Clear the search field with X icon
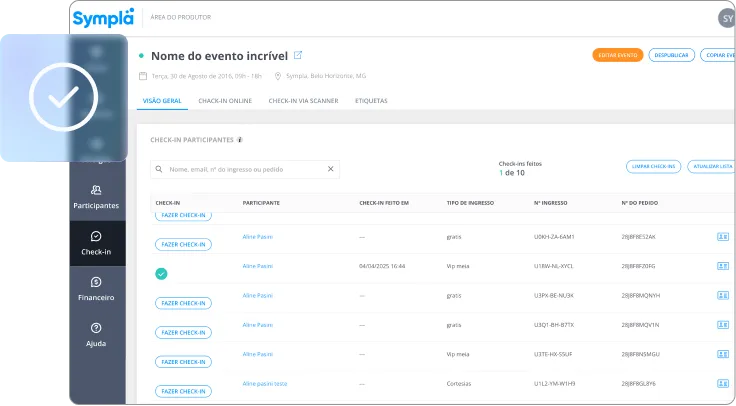This screenshot has width=736, height=406. [x=331, y=169]
